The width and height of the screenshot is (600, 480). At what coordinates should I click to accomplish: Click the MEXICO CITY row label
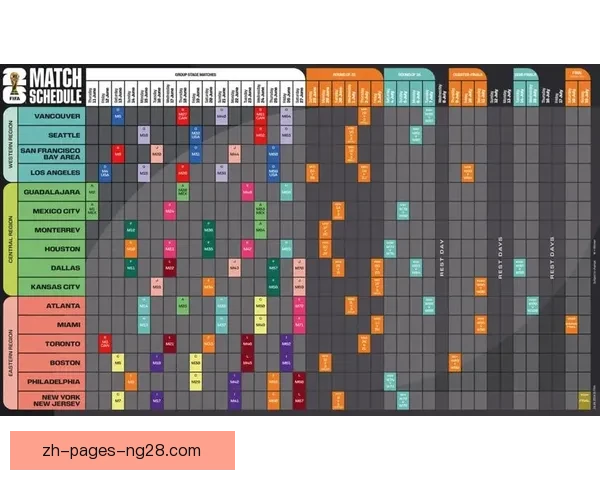tap(51, 211)
